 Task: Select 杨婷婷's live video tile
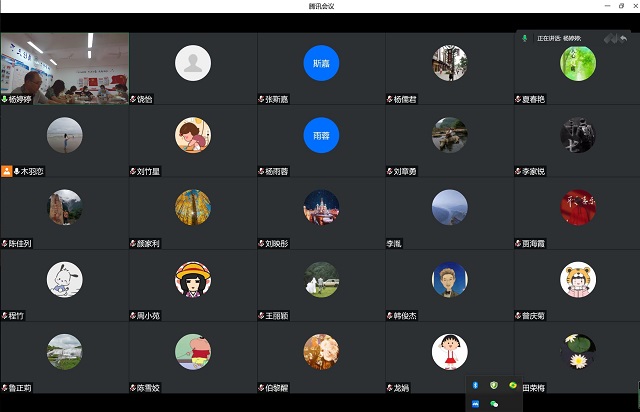pos(65,63)
